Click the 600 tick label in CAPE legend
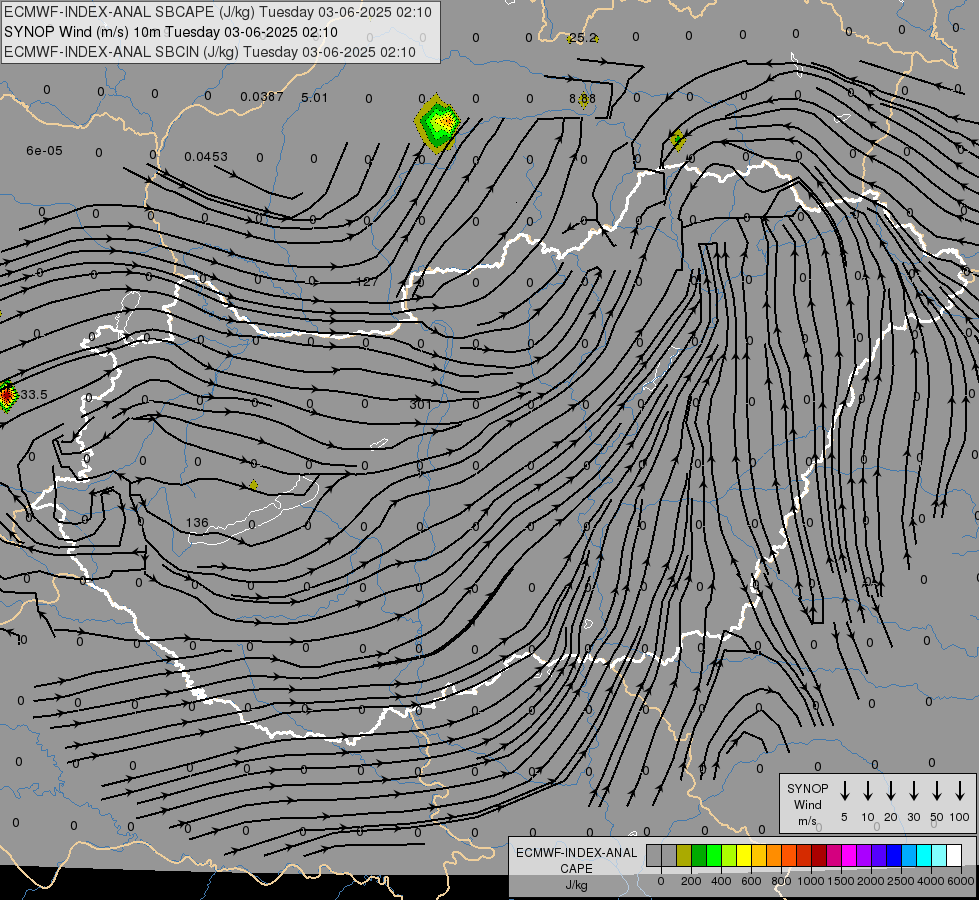The height and width of the screenshot is (900, 979). coord(751,881)
